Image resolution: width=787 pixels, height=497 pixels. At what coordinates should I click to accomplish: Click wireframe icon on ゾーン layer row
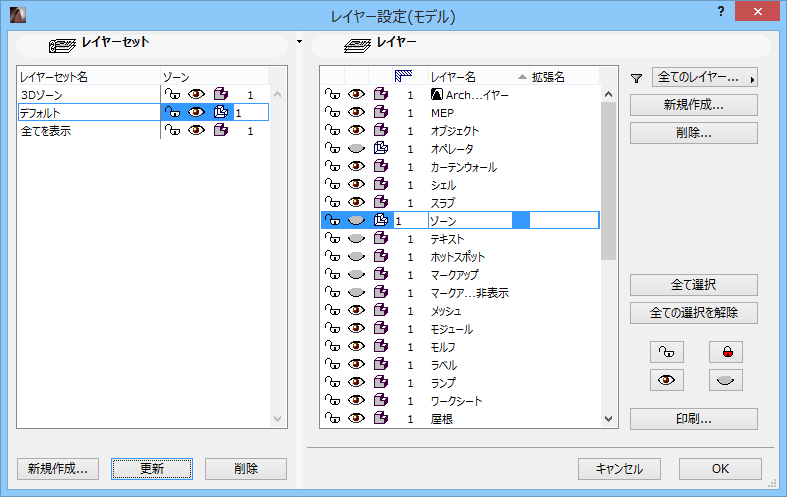[381, 220]
